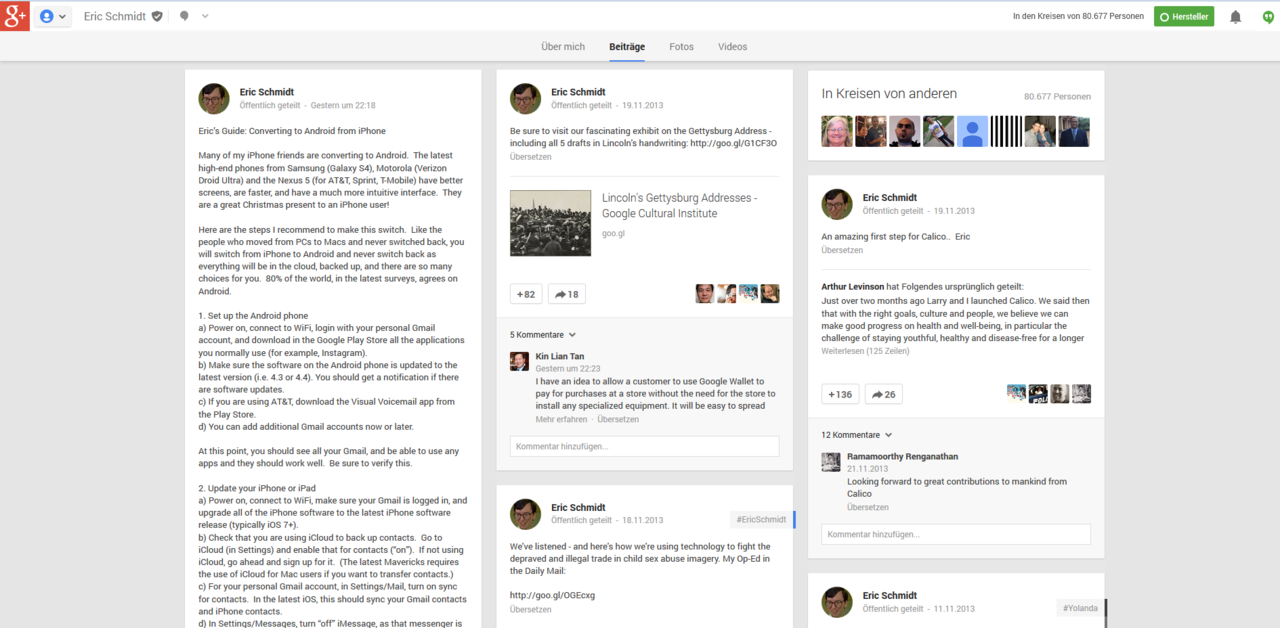The image size is (1280, 628).
Task: Translate Kin Lian Tan's comment via Übersetzen
Action: 618,419
